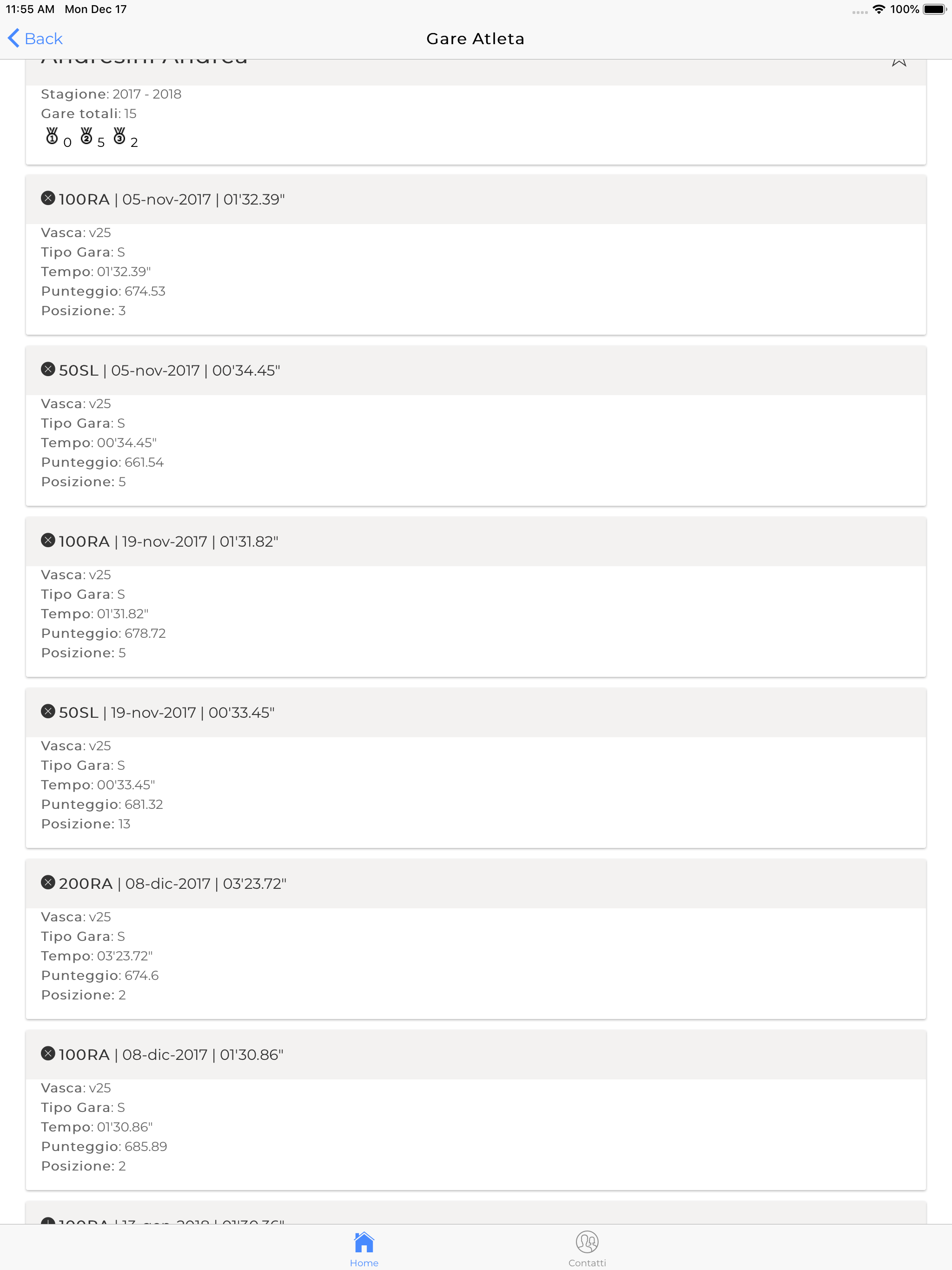Open the Home tab
This screenshot has height=1270, width=952.
[364, 1249]
